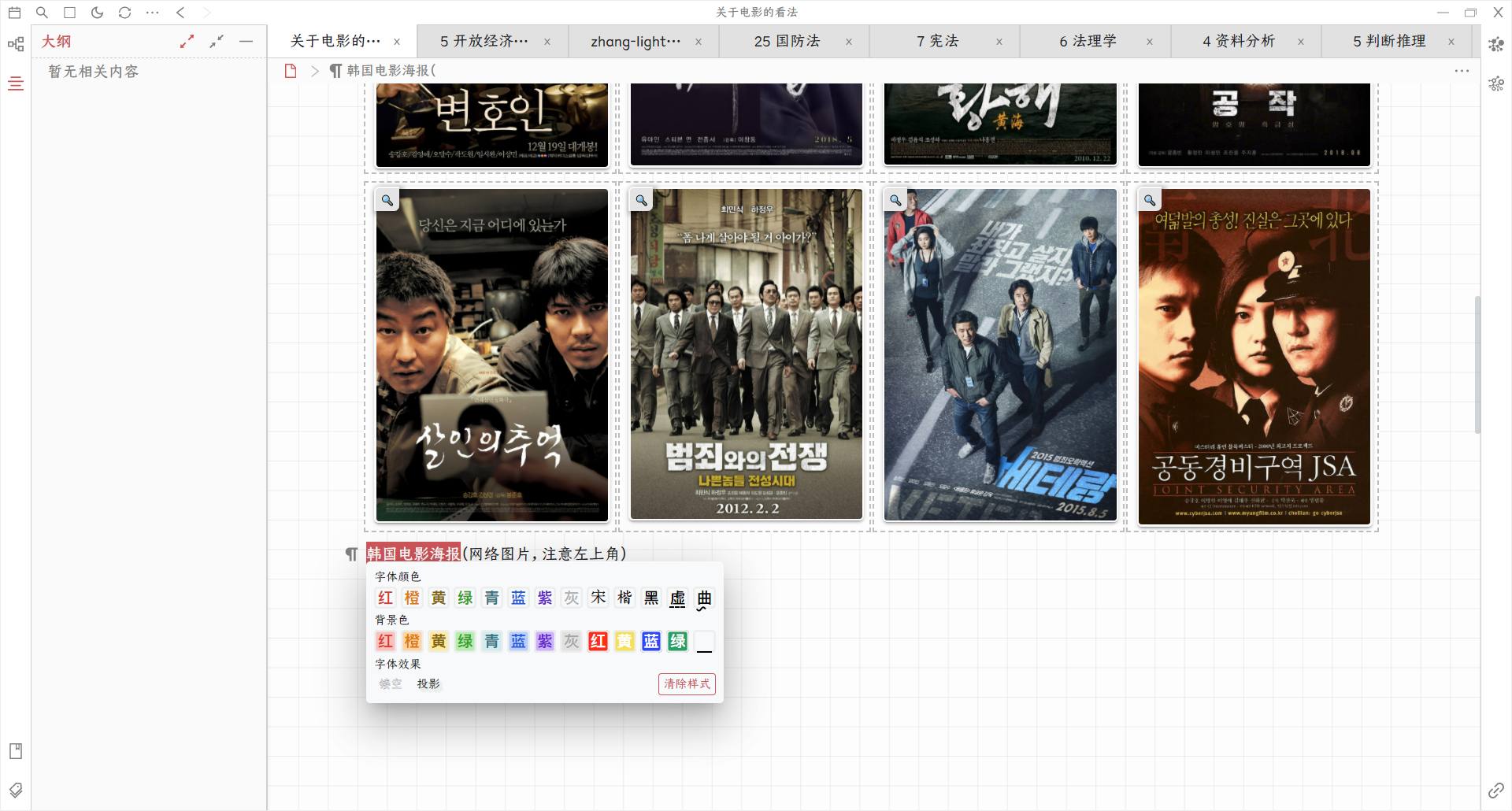Viewport: 1512px width, 811px height.
Task: Open the backlinks icon at bottom right
Action: (1496, 790)
